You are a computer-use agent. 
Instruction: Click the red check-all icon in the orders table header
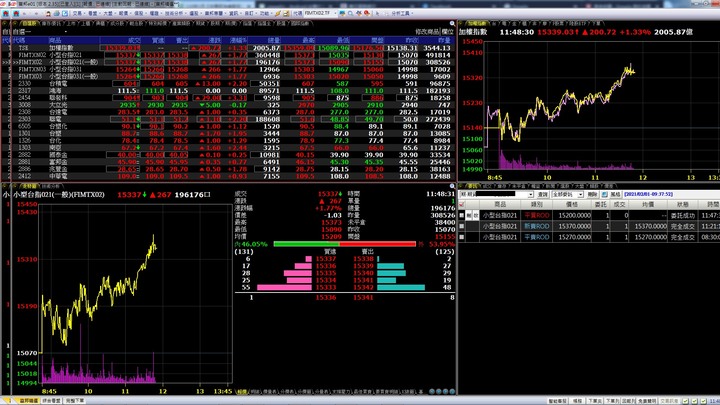pos(461,205)
